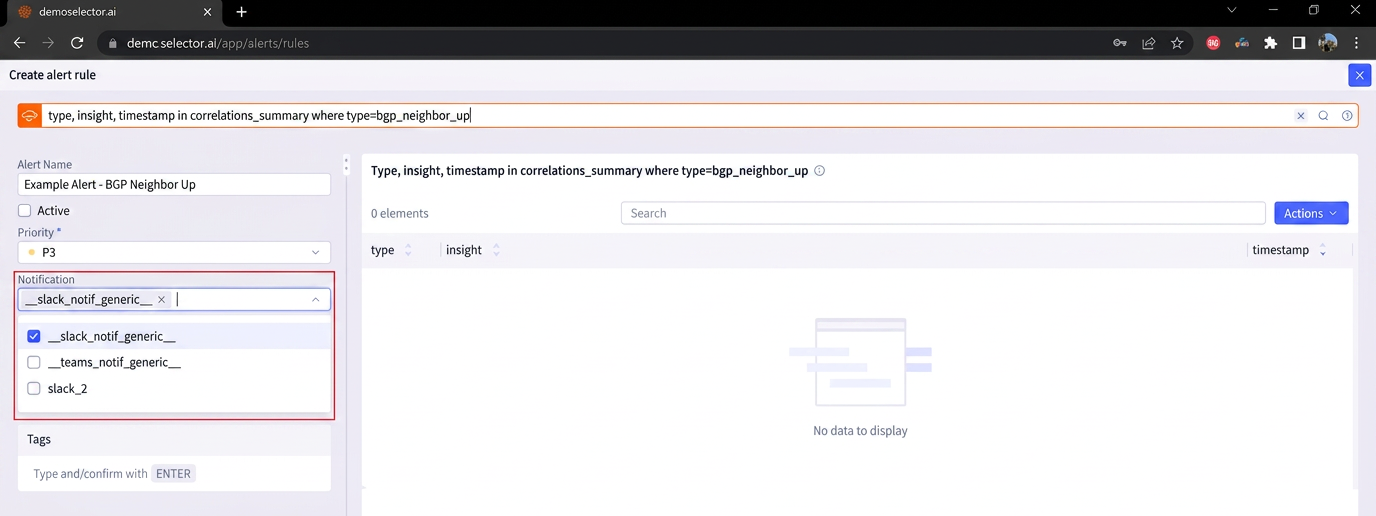The image size is (1376, 516).
Task: Close the Create alert rule dialog
Action: tap(1359, 75)
